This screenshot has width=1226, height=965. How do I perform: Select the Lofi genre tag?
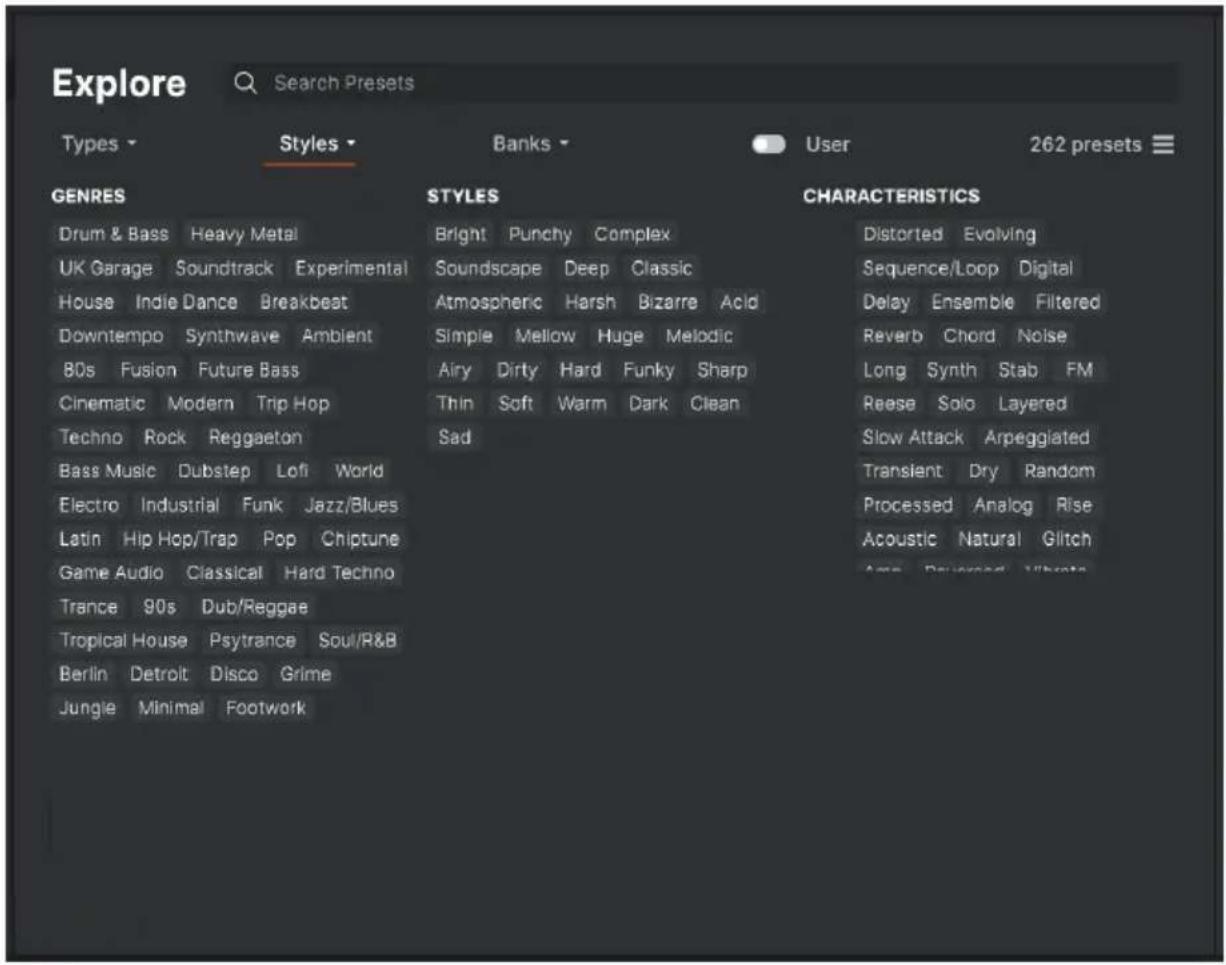pyautogui.click(x=292, y=471)
